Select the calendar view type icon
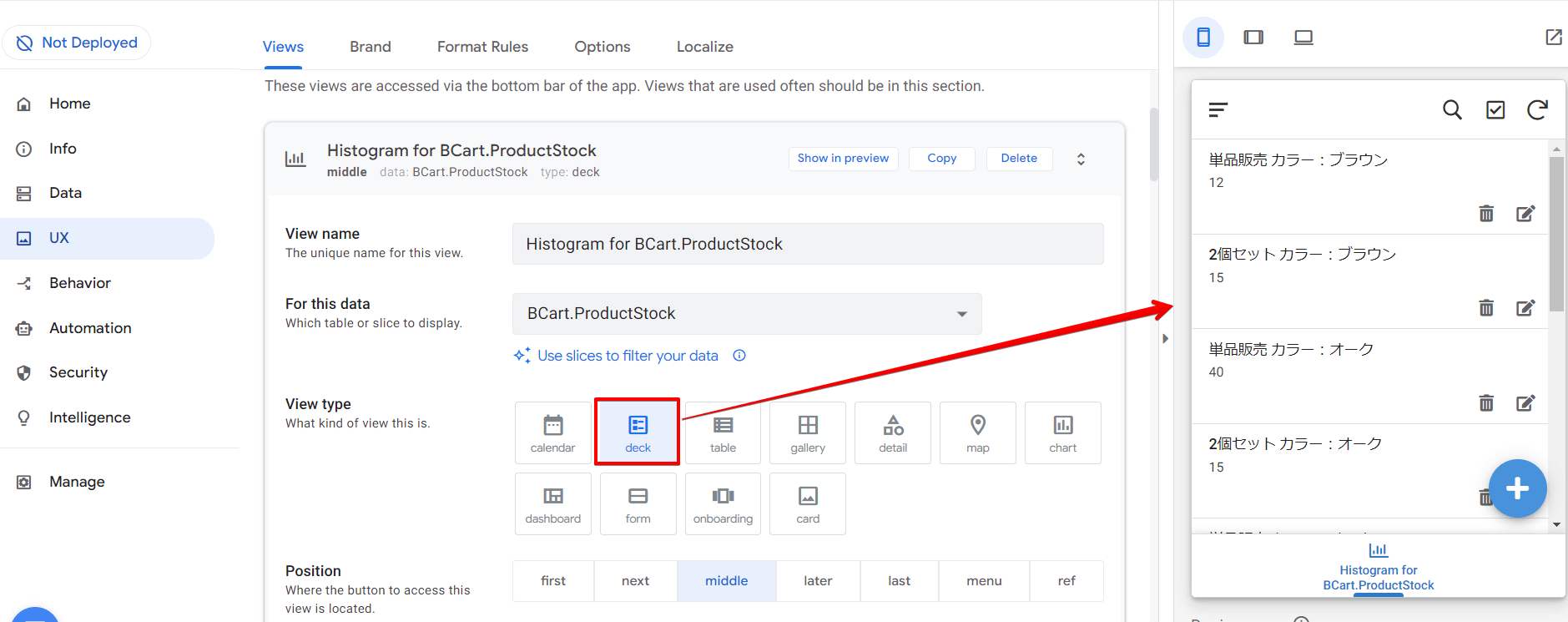The image size is (1568, 622). pyautogui.click(x=552, y=432)
